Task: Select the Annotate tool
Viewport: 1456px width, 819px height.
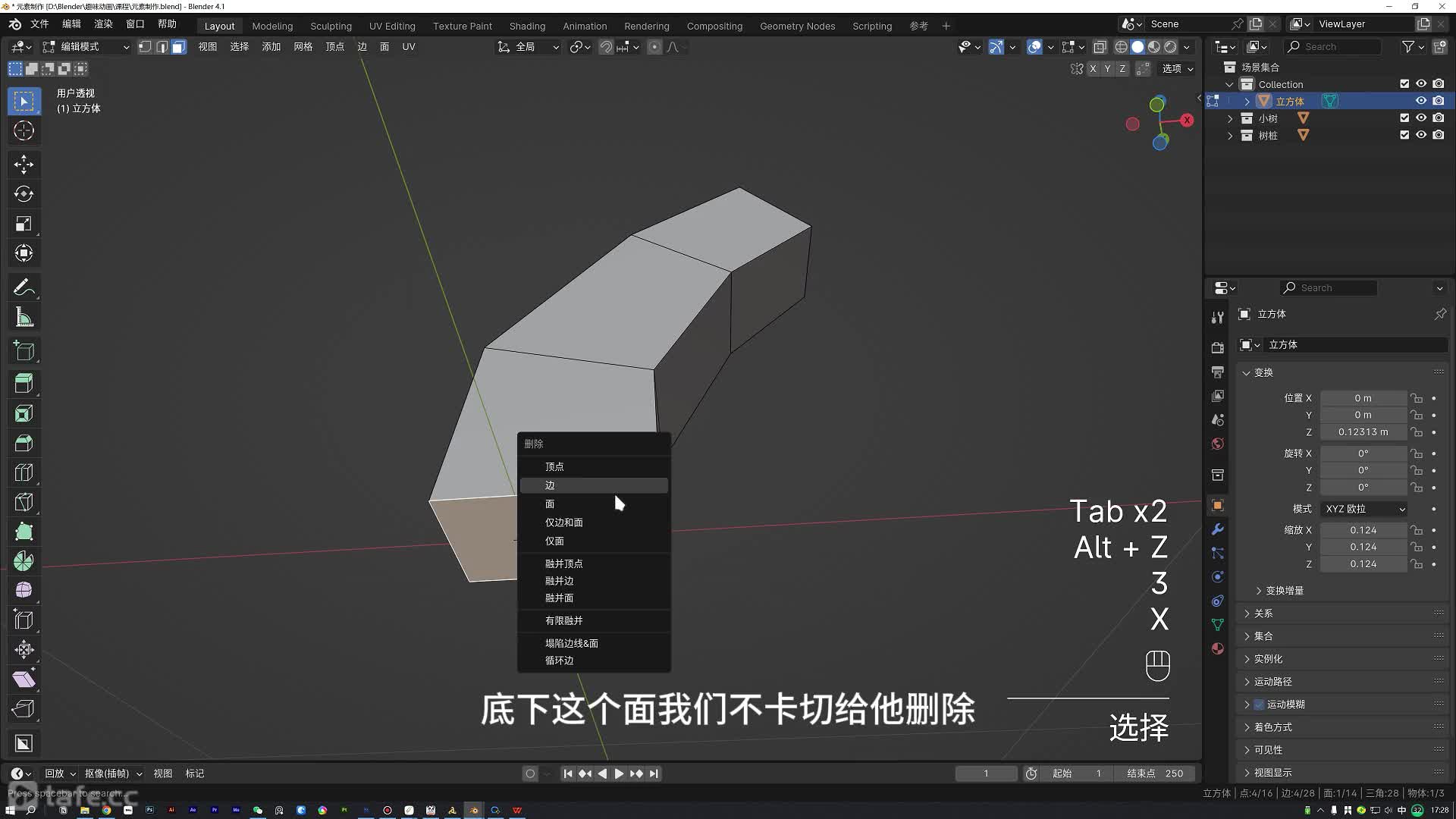Action: [x=24, y=287]
